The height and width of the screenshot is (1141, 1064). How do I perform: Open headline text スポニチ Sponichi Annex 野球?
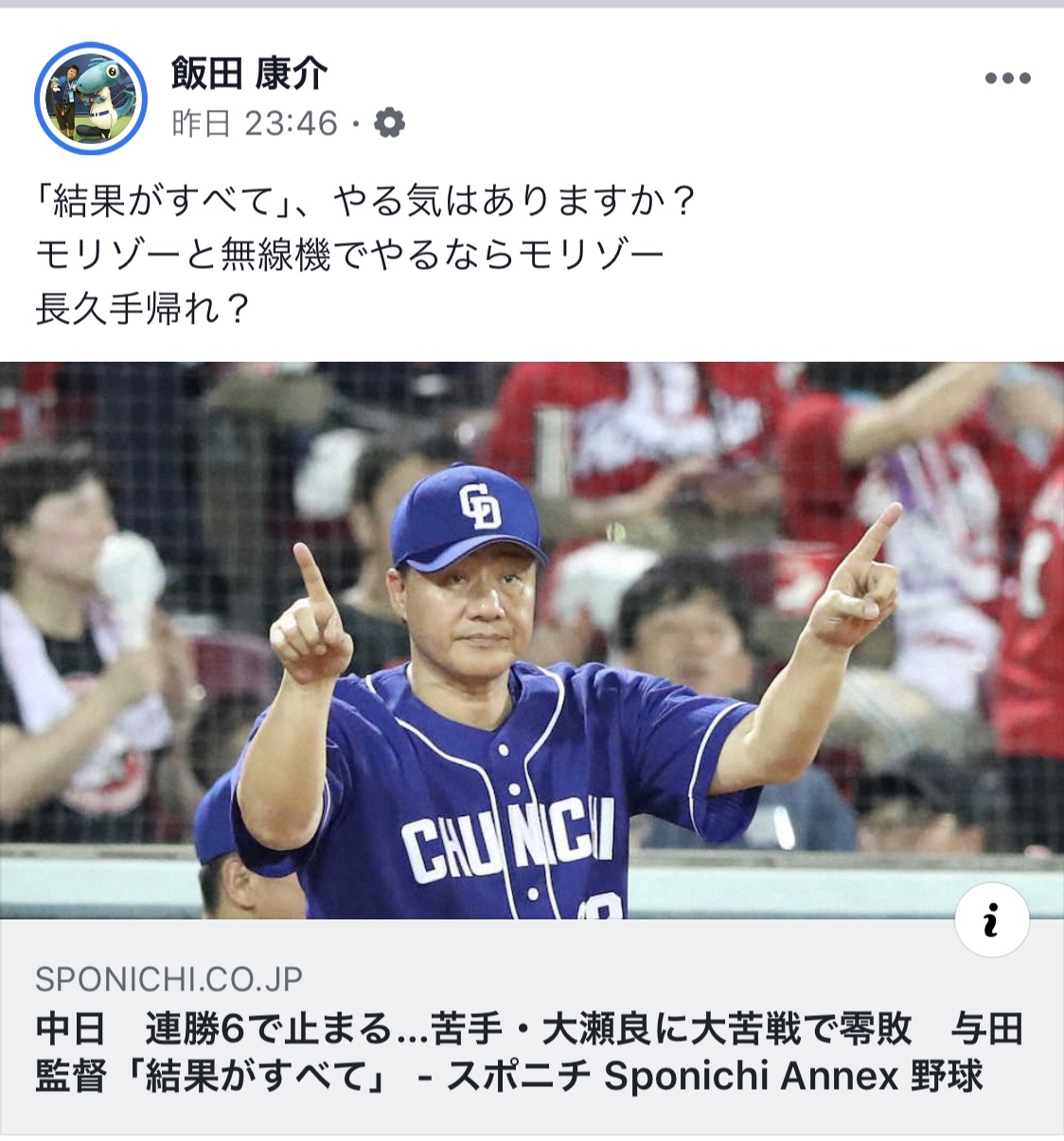[715, 1077]
